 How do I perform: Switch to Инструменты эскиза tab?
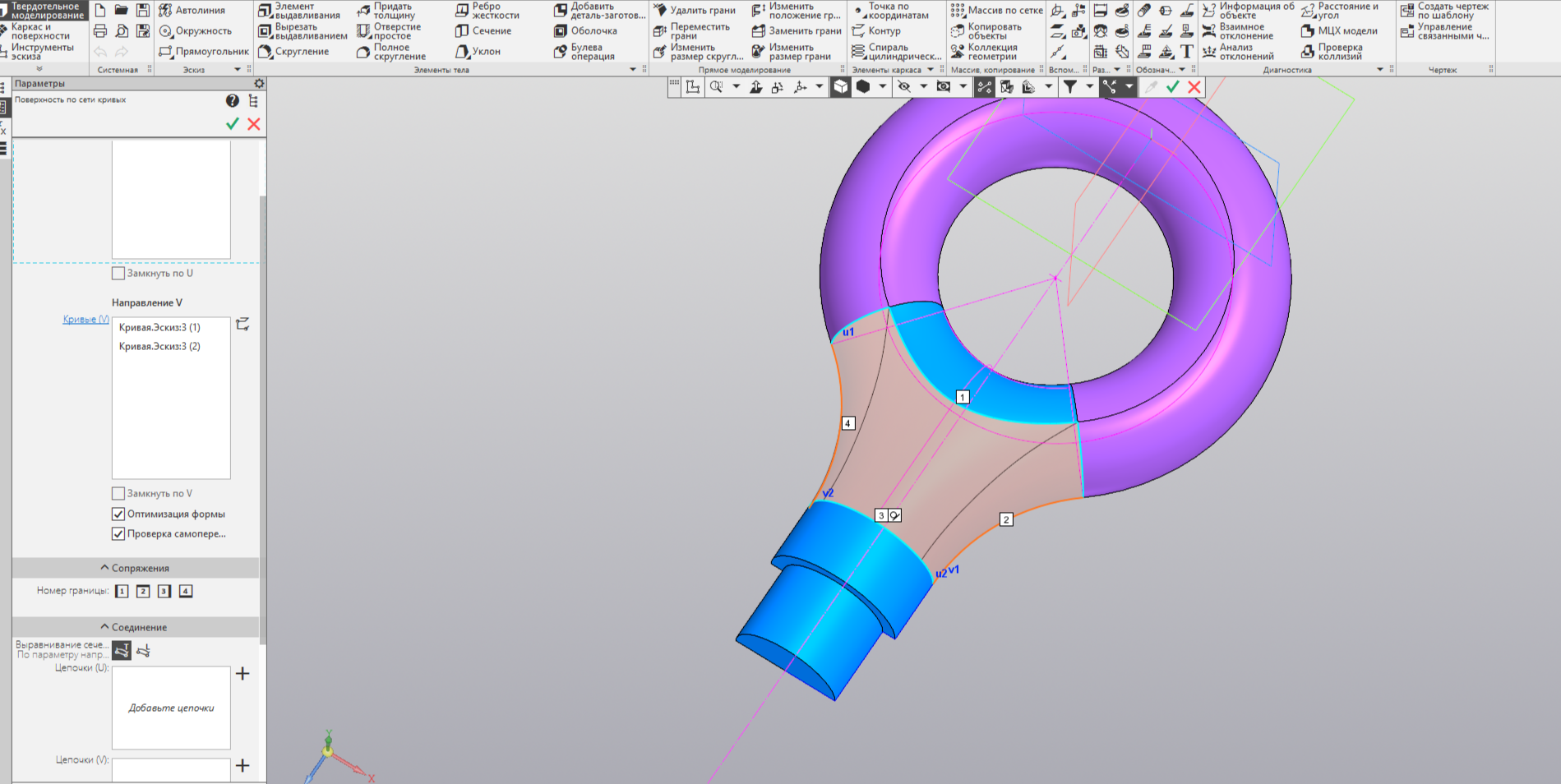pos(39,52)
